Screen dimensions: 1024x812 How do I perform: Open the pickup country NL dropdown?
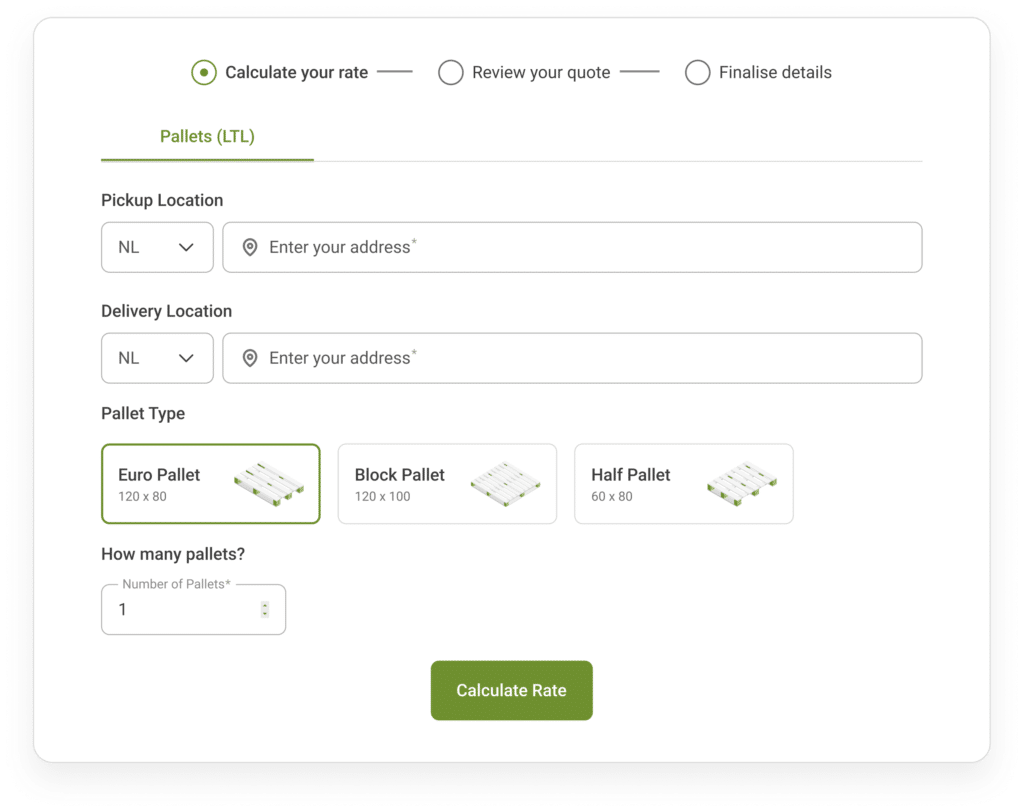pos(157,247)
